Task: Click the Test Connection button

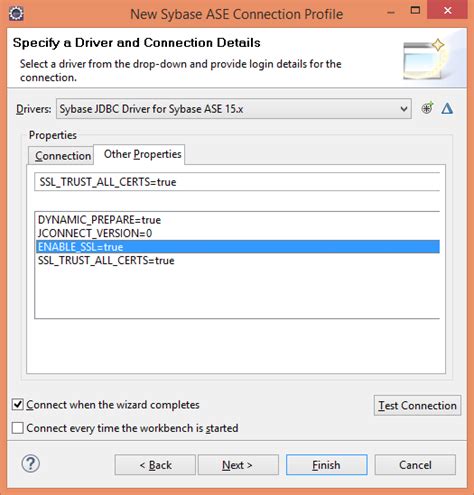Action: [x=417, y=405]
